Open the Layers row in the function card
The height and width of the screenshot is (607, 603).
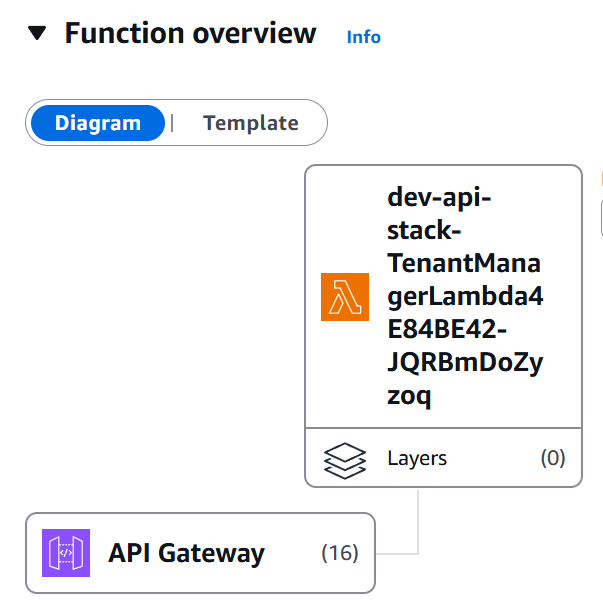pos(444,458)
